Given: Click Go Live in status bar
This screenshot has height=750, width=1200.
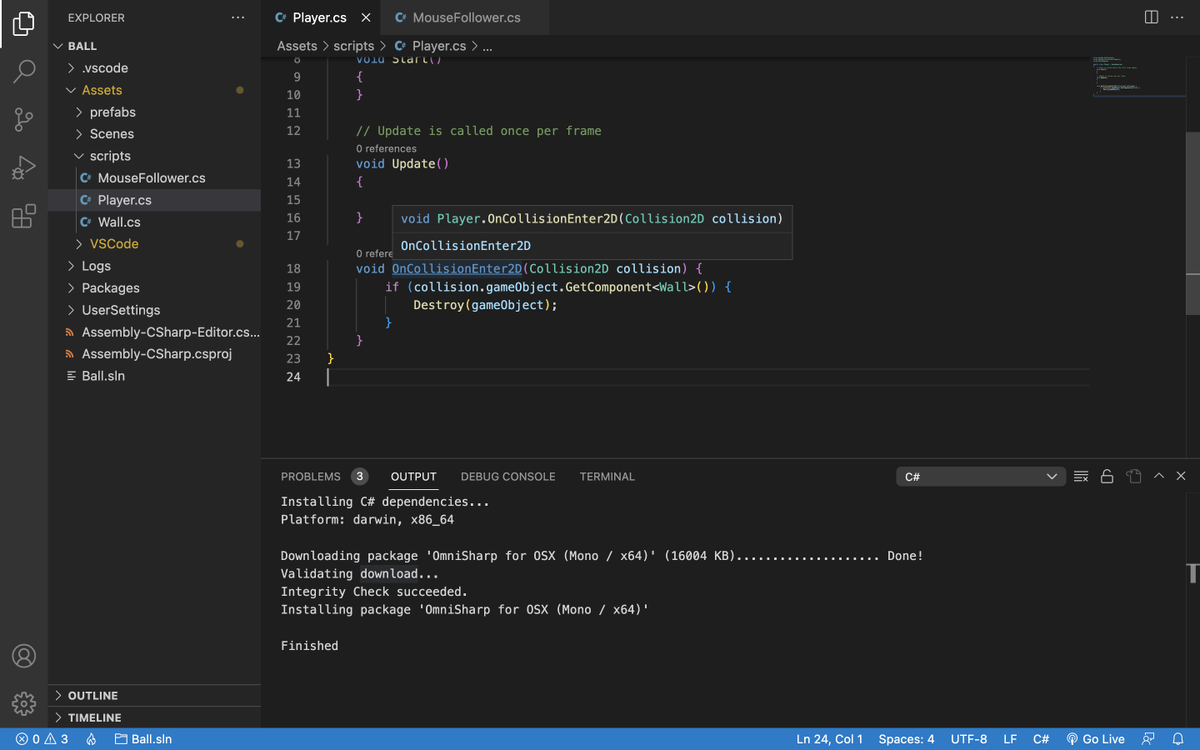Looking at the screenshot, I should pos(1095,739).
